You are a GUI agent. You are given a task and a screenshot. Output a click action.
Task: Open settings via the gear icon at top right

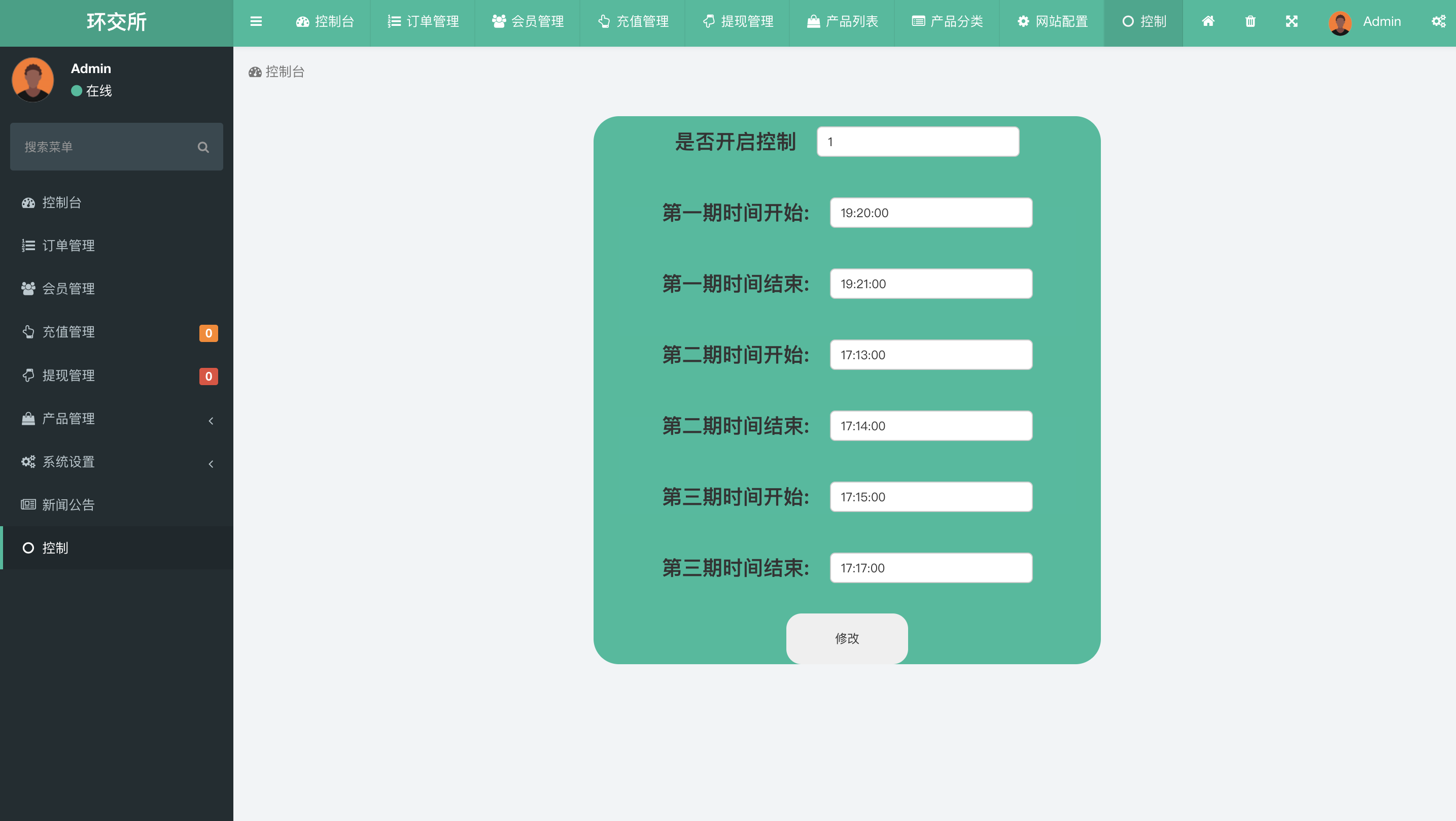[x=1439, y=21]
